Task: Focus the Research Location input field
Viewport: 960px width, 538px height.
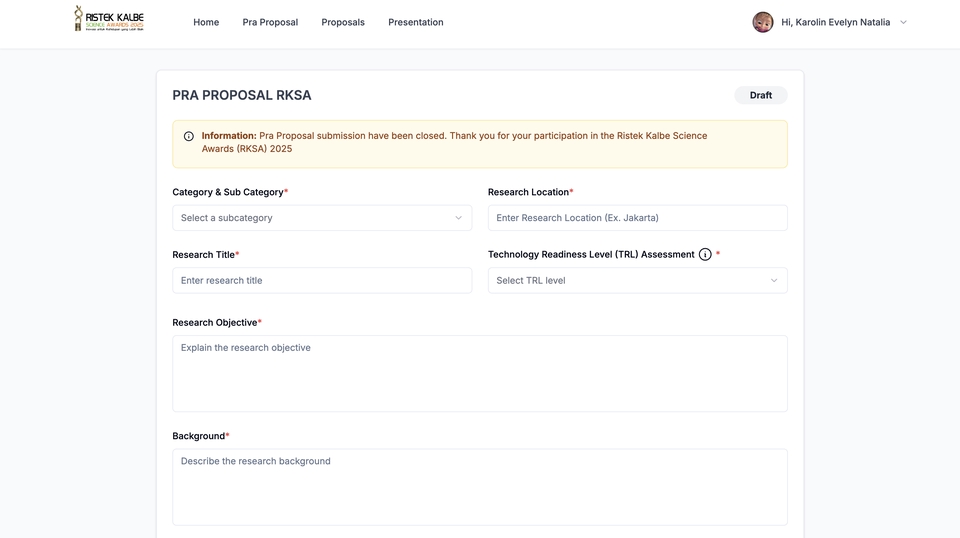Action: 637,218
